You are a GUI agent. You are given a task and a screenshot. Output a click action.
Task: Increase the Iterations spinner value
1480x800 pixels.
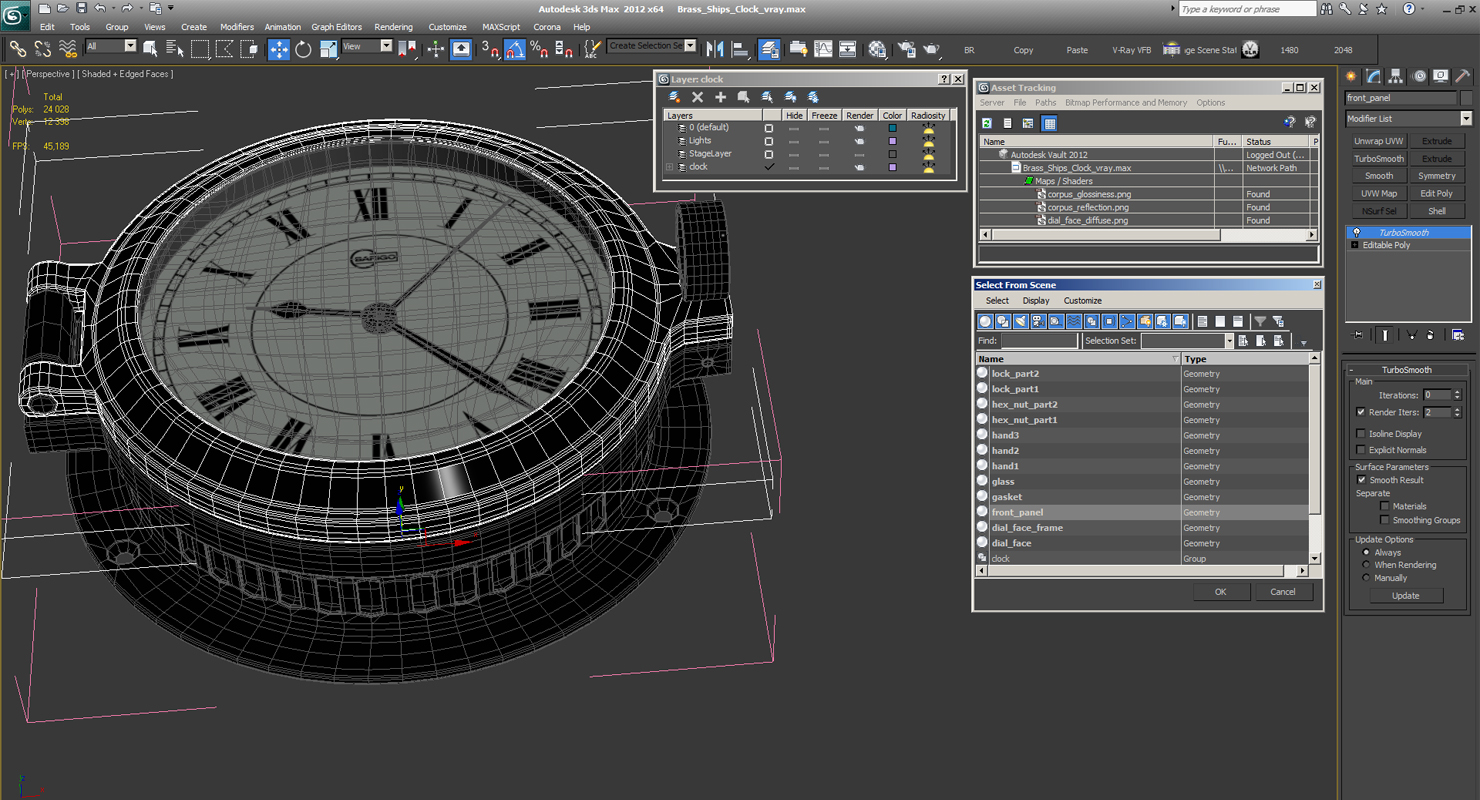(1457, 392)
